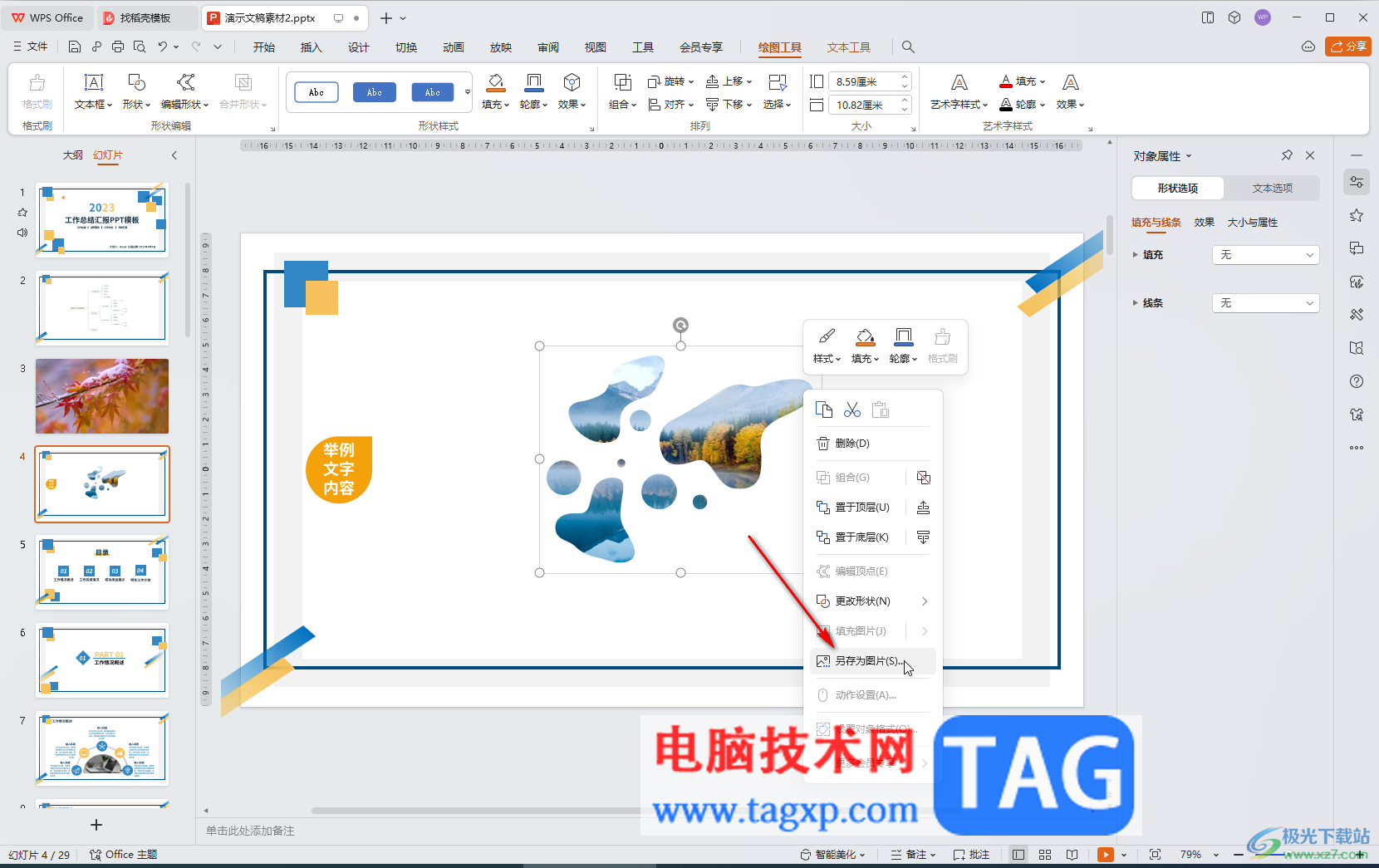Viewport: 1379px width, 868px height.
Task: Open the line type dropdown showing 无
Action: (1266, 303)
